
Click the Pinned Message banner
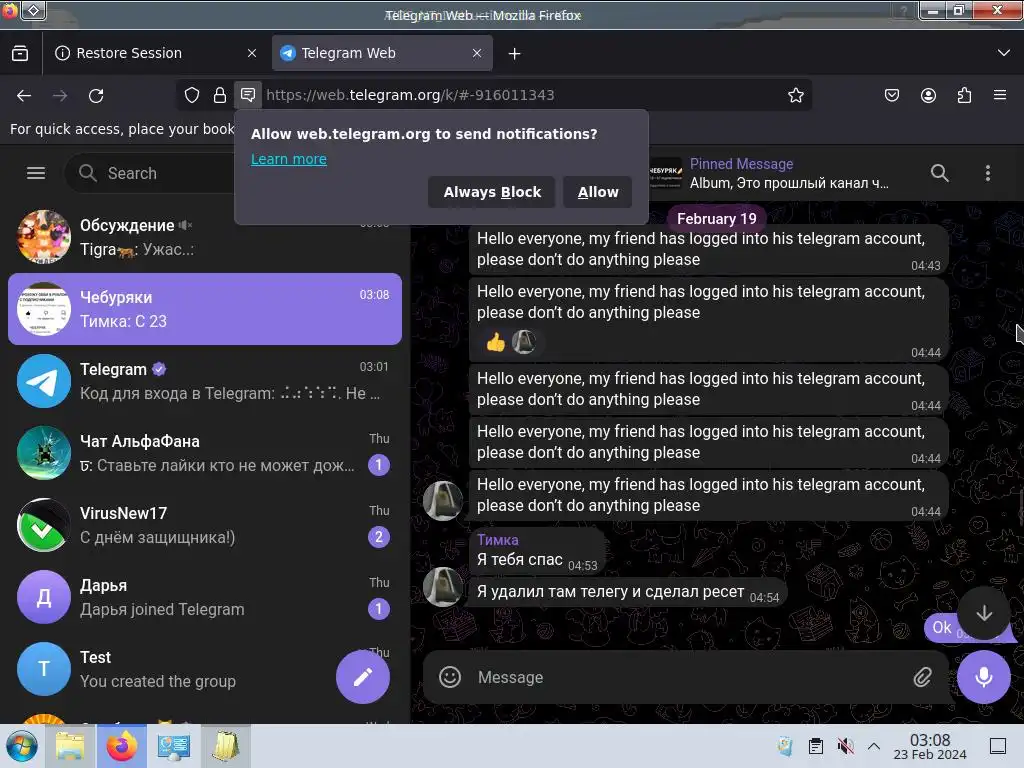click(771, 173)
